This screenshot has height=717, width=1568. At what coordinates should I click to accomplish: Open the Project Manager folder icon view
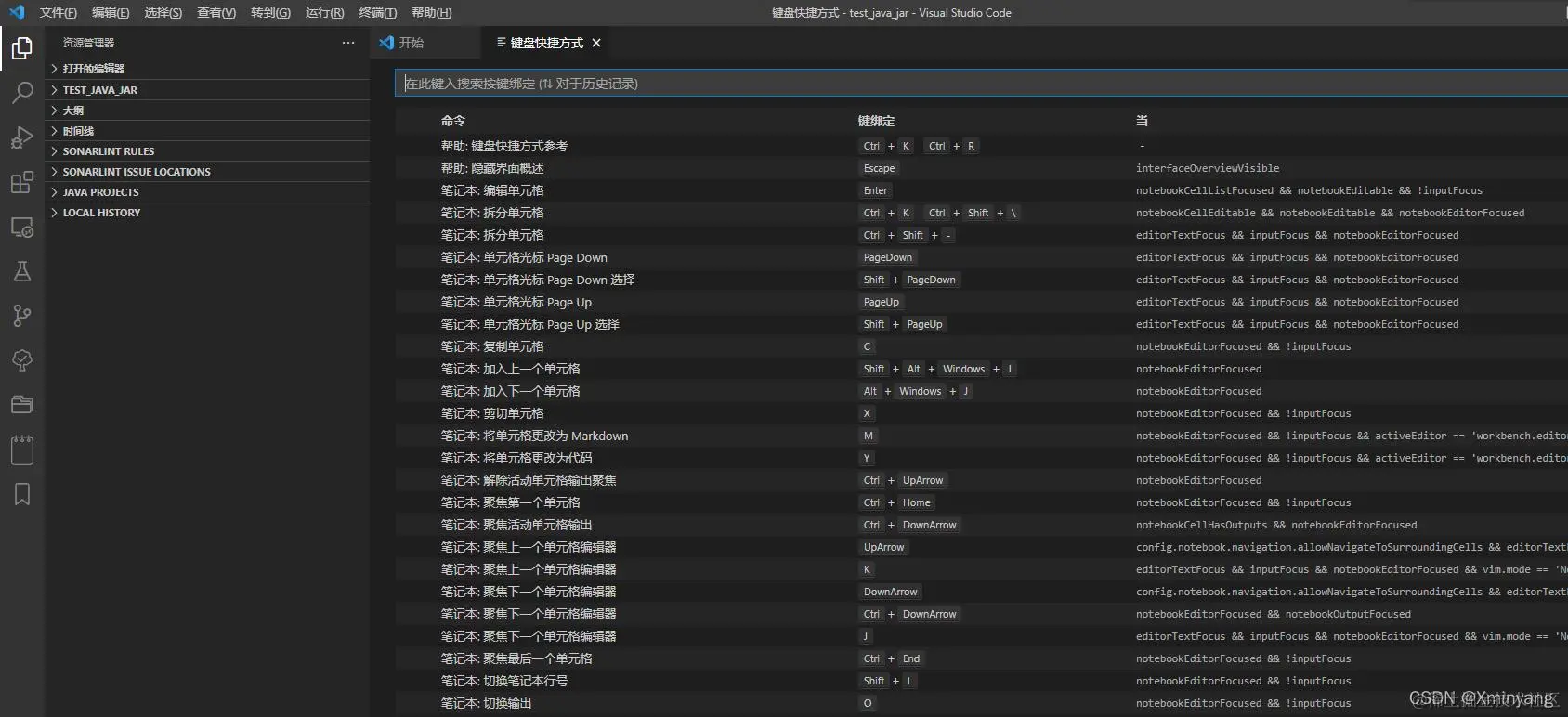(x=22, y=405)
